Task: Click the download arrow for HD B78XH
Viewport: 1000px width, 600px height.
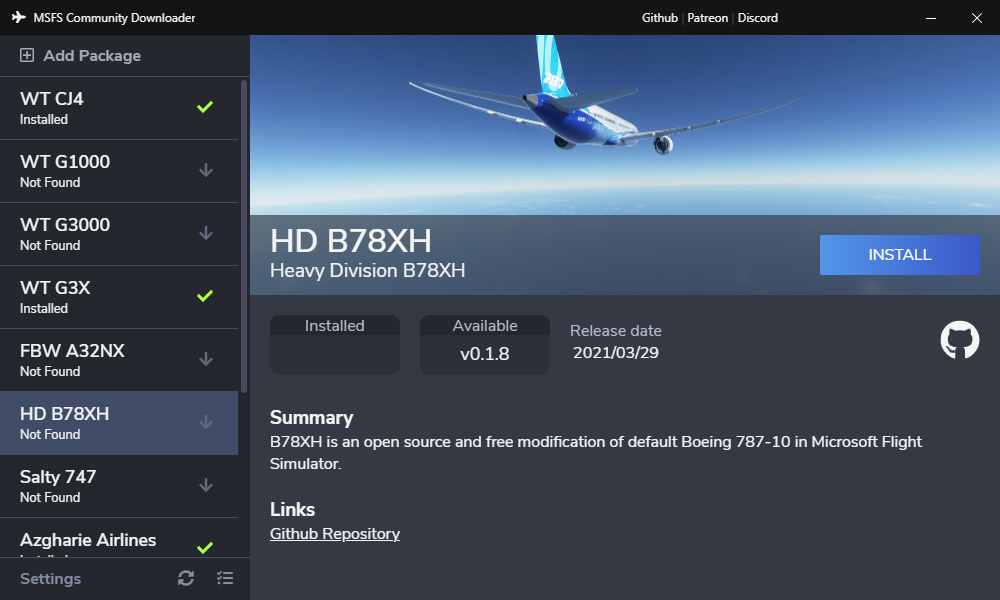Action: click(x=205, y=422)
